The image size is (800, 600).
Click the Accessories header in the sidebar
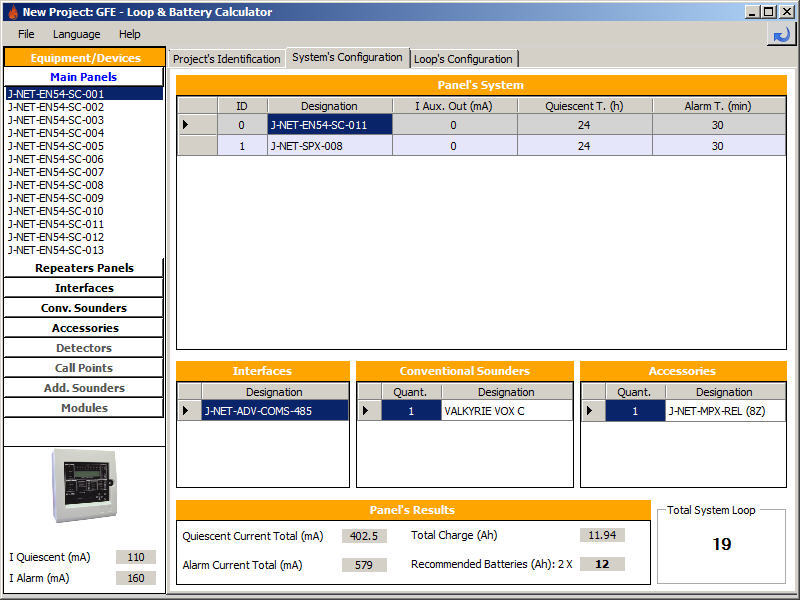pyautogui.click(x=83, y=327)
